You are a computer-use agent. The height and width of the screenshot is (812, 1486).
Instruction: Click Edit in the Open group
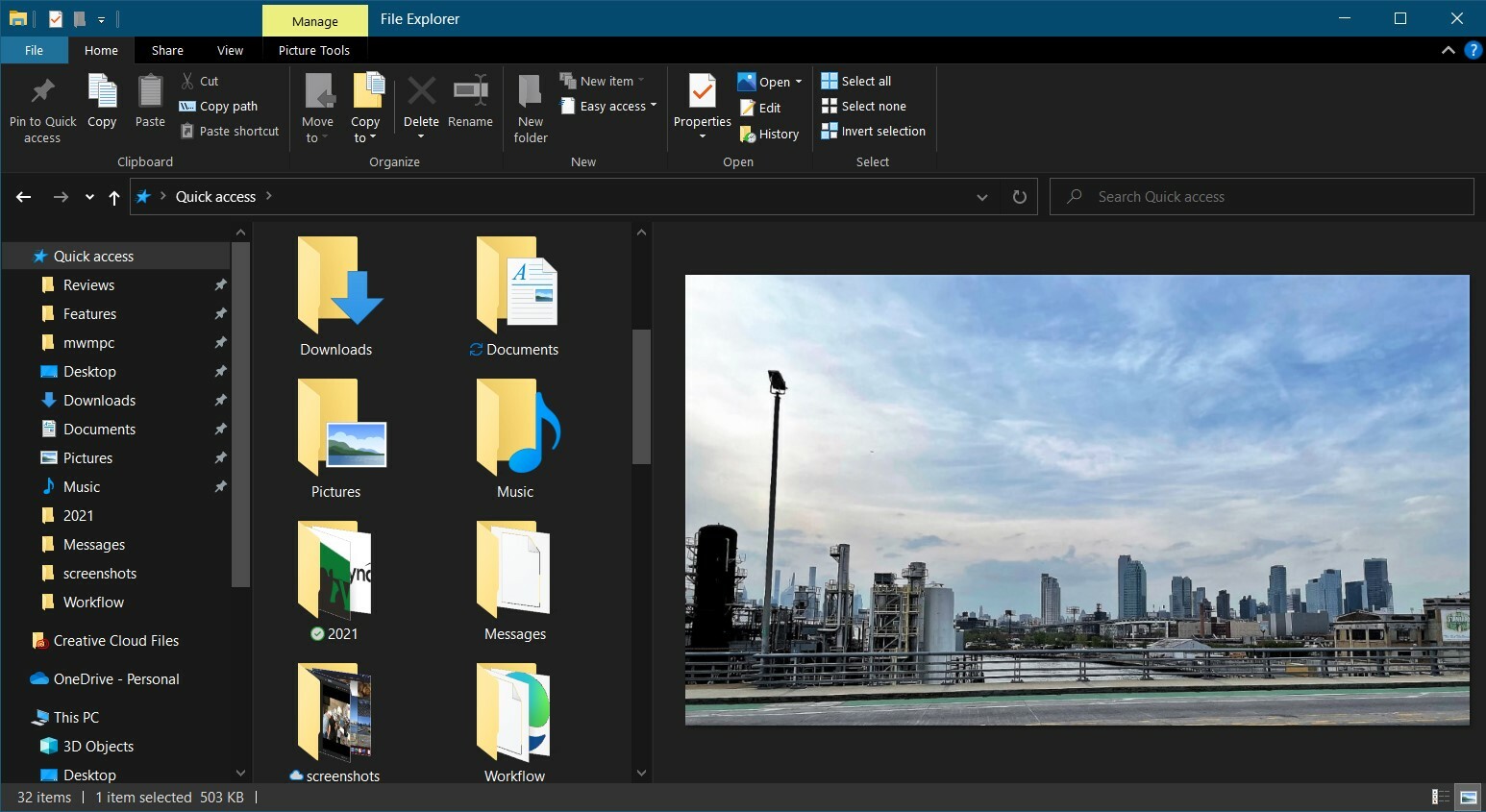[759, 109]
